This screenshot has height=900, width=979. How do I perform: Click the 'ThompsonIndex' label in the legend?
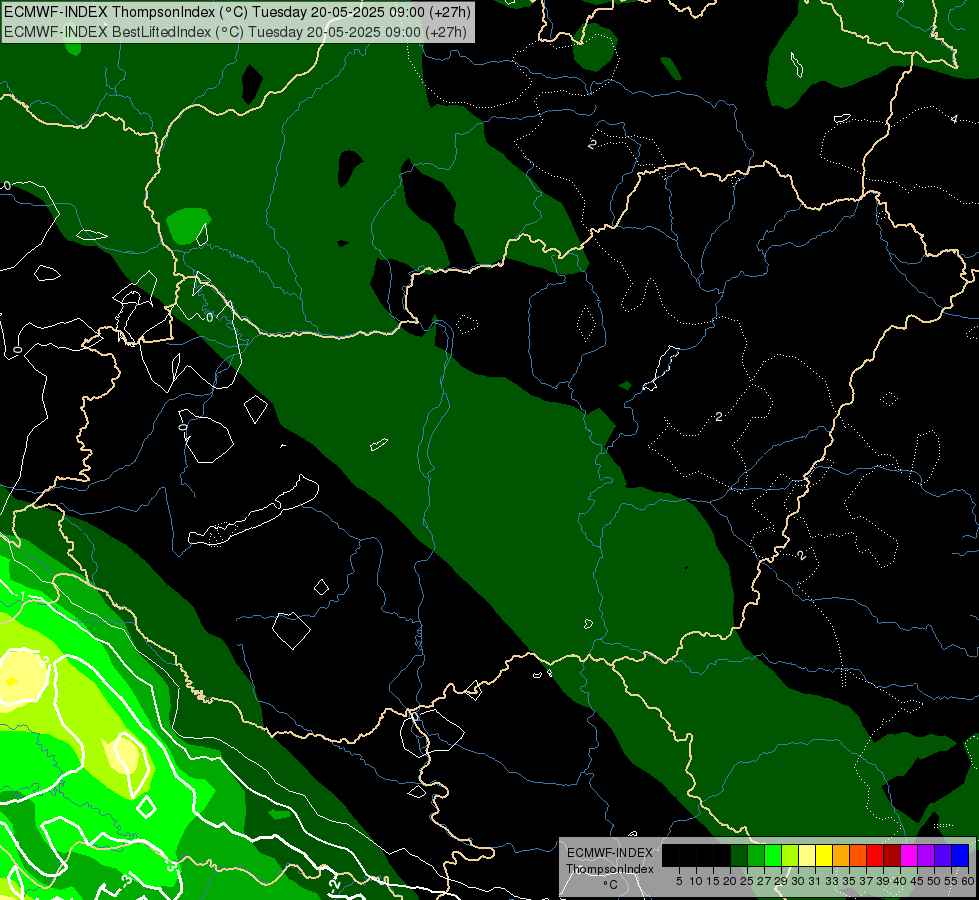coord(610,869)
